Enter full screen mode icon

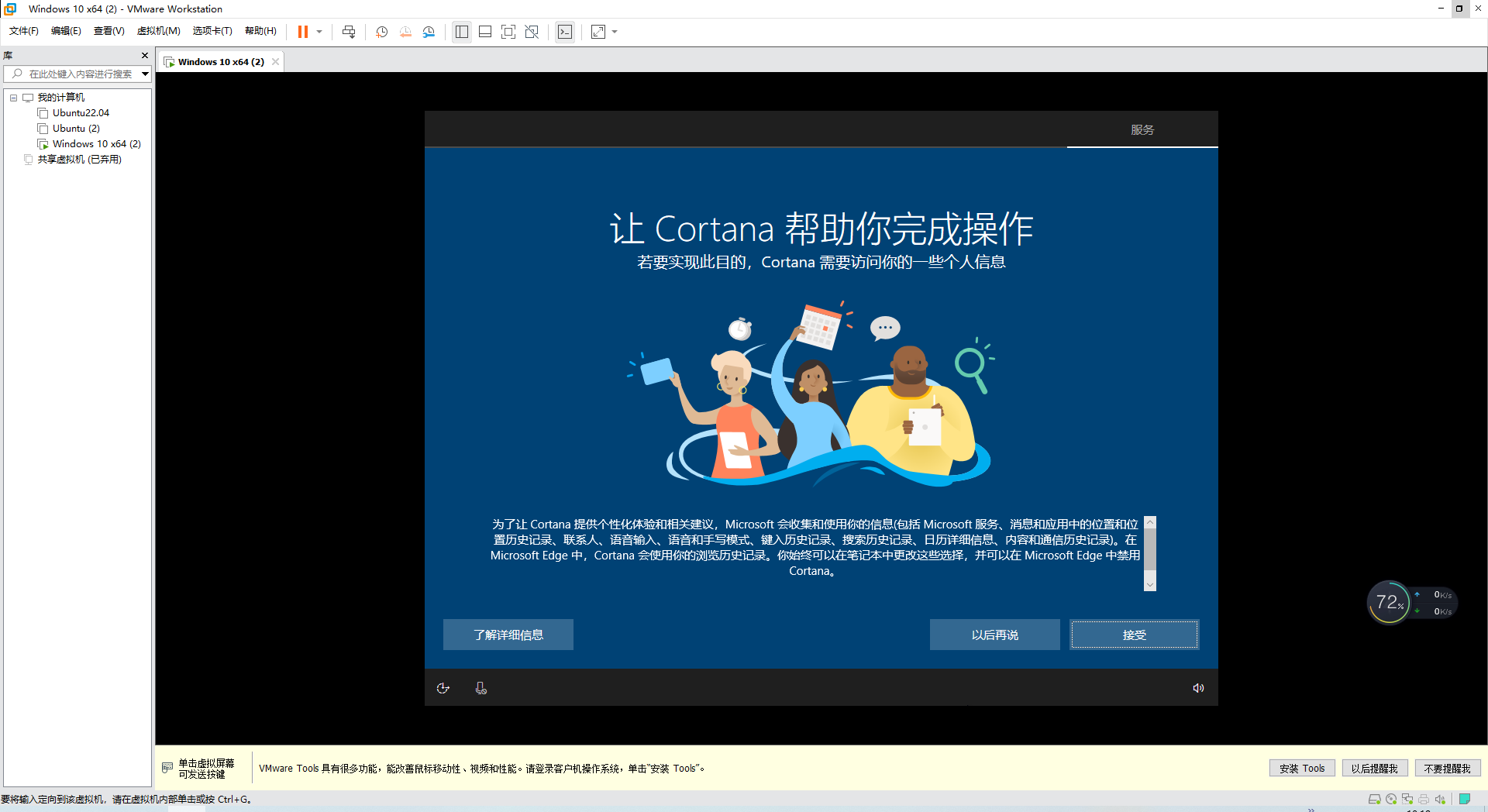[x=508, y=32]
